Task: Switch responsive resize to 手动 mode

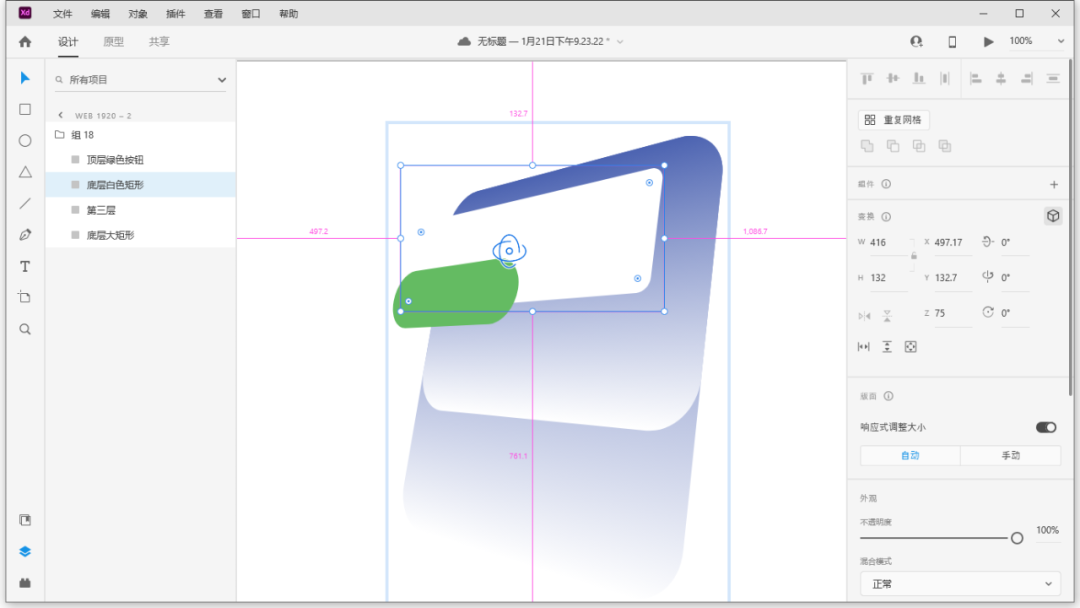Action: (x=1010, y=456)
